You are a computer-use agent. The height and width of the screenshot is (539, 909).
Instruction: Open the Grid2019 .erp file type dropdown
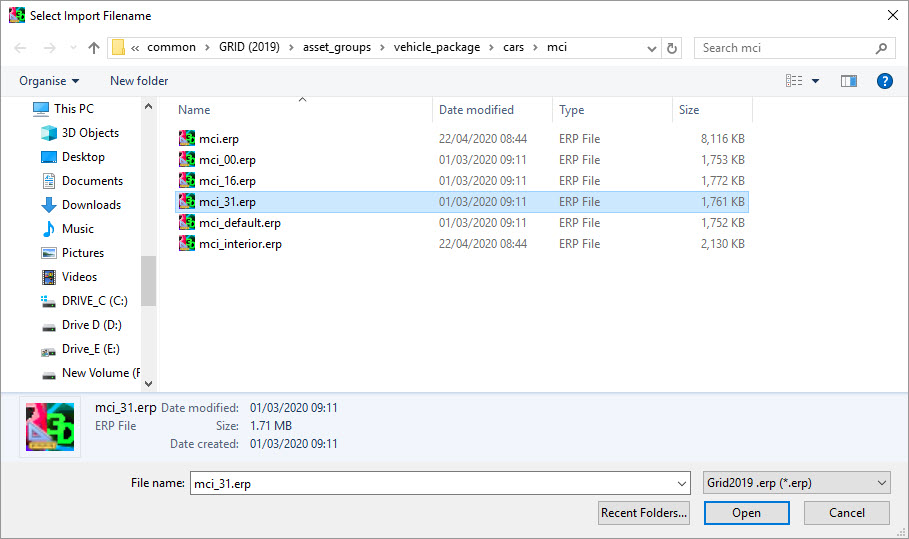click(797, 483)
